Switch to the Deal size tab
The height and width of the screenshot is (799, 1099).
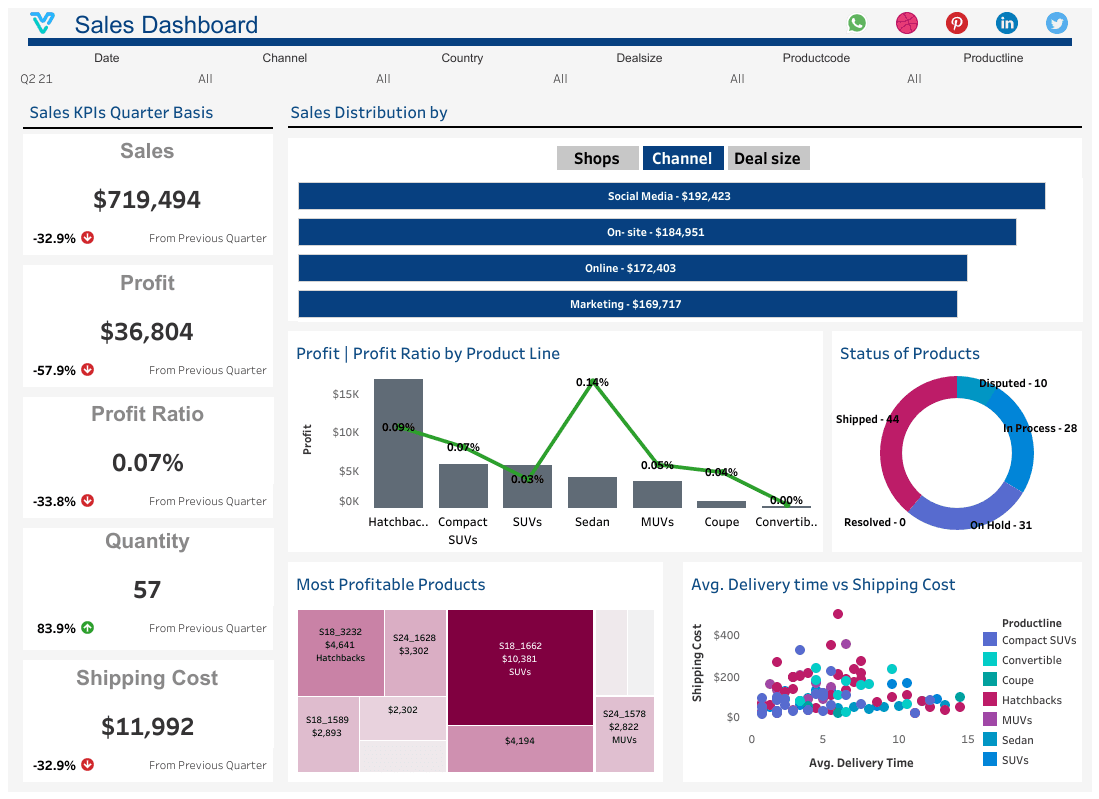[768, 157]
